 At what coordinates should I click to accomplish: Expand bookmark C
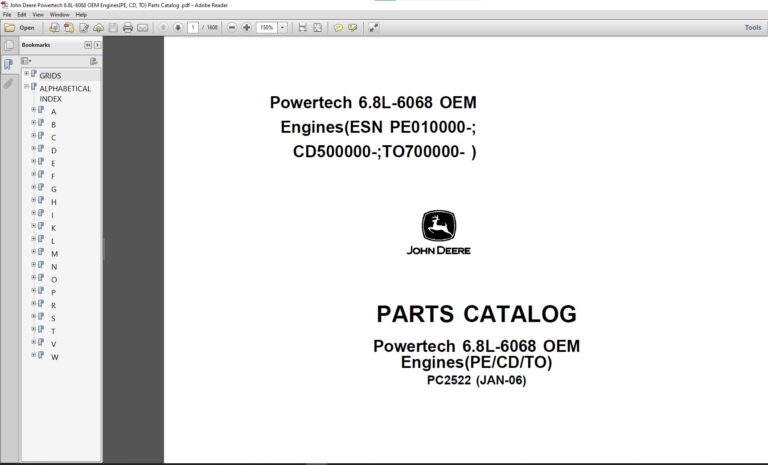pyautogui.click(x=33, y=135)
